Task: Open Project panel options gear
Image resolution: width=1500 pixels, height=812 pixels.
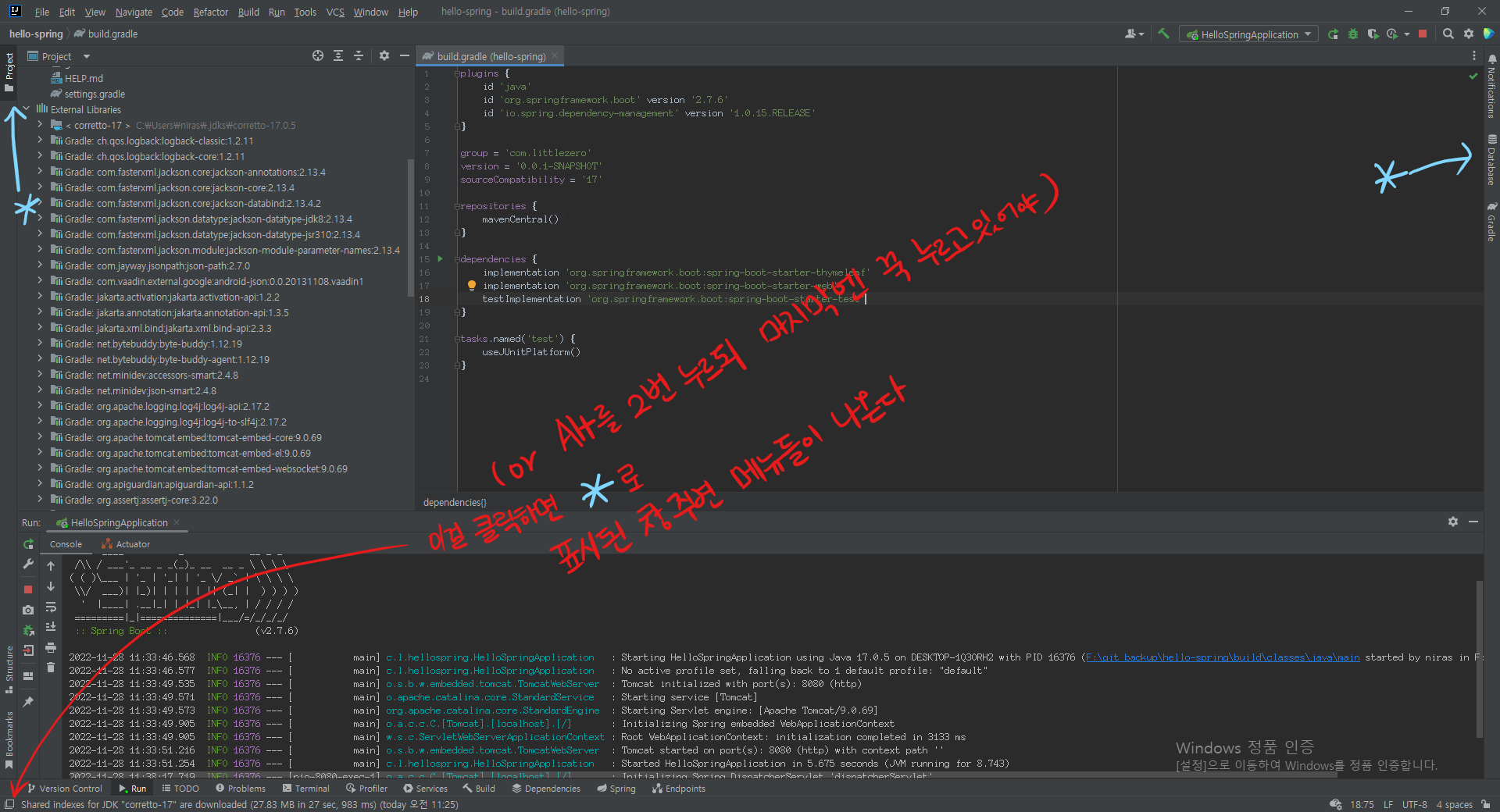Action: pyautogui.click(x=384, y=55)
